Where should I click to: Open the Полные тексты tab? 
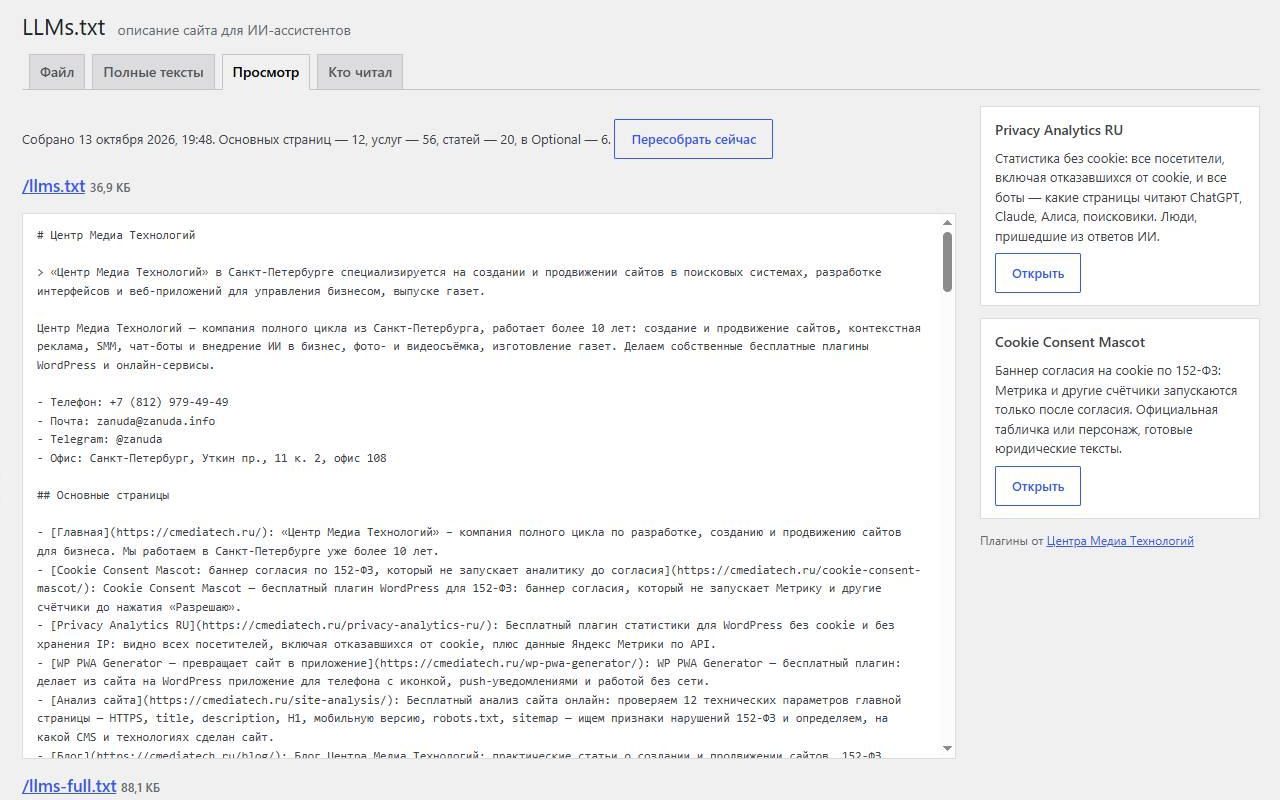coord(153,72)
